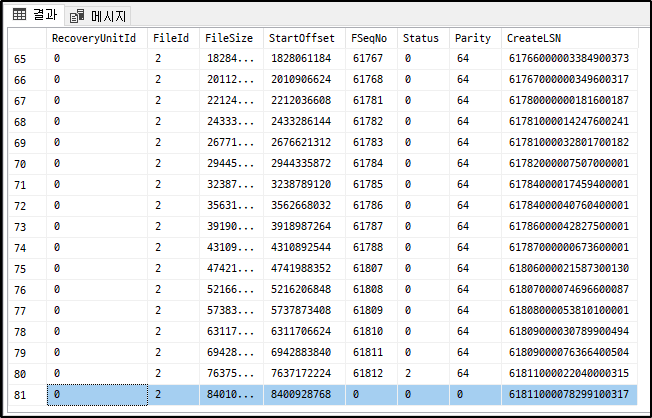This screenshot has height=418, width=652.
Task: Click FileSize cell 24333...
Action: click(231, 121)
